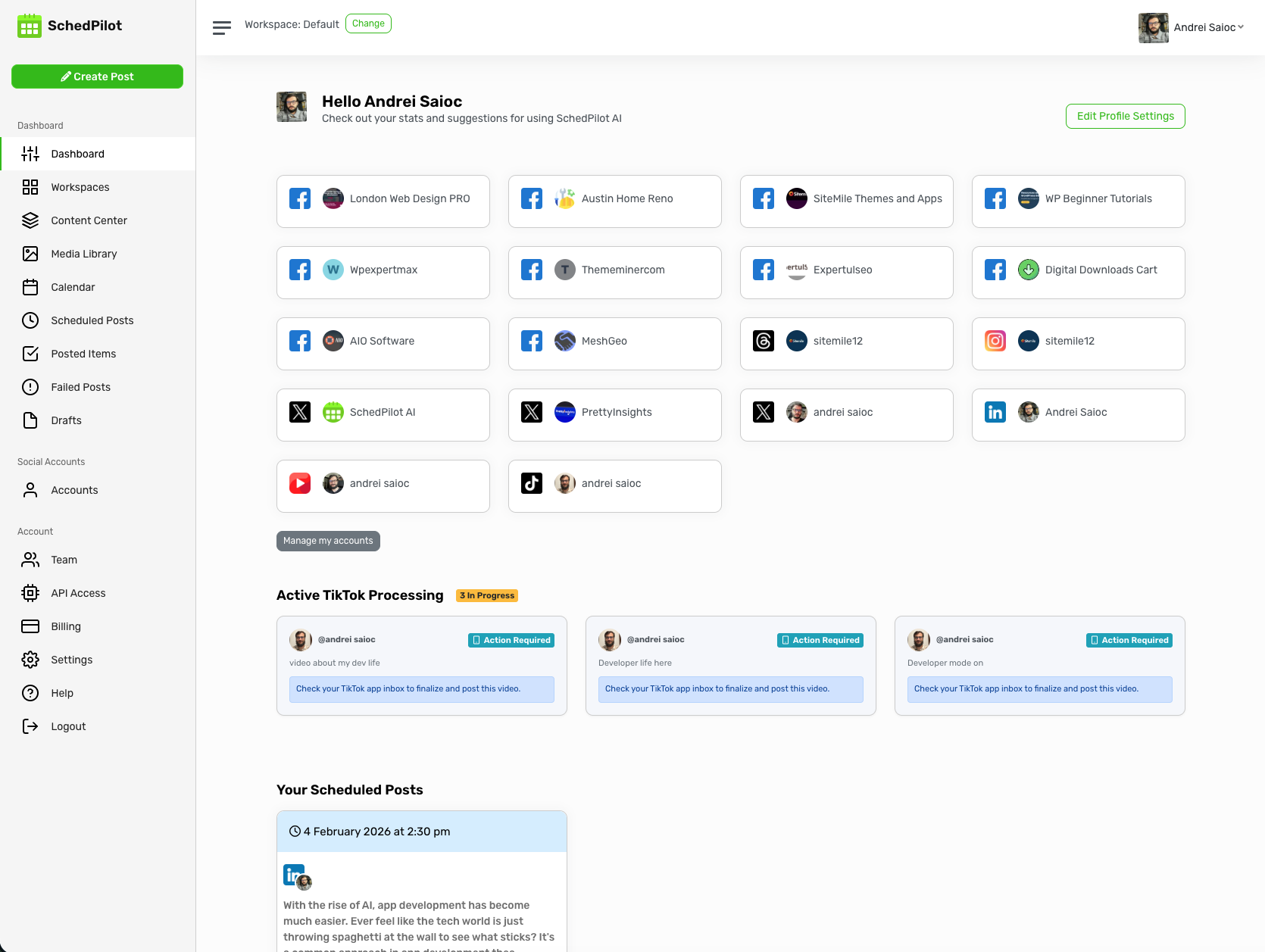
Task: Click the Logout arrow icon
Action: coord(30,726)
